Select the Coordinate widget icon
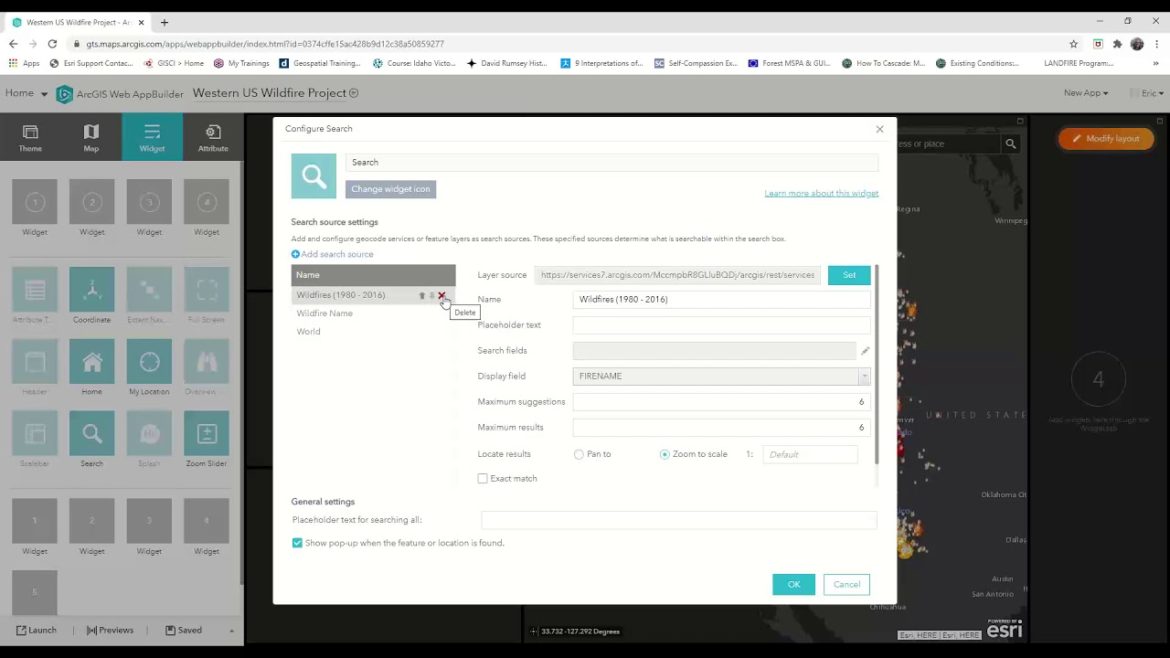The width and height of the screenshot is (1170, 658). coord(92,289)
